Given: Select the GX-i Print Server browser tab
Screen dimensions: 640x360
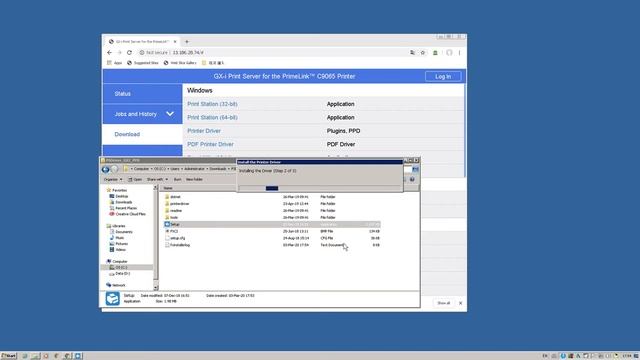Looking at the screenshot, I should [142, 42].
